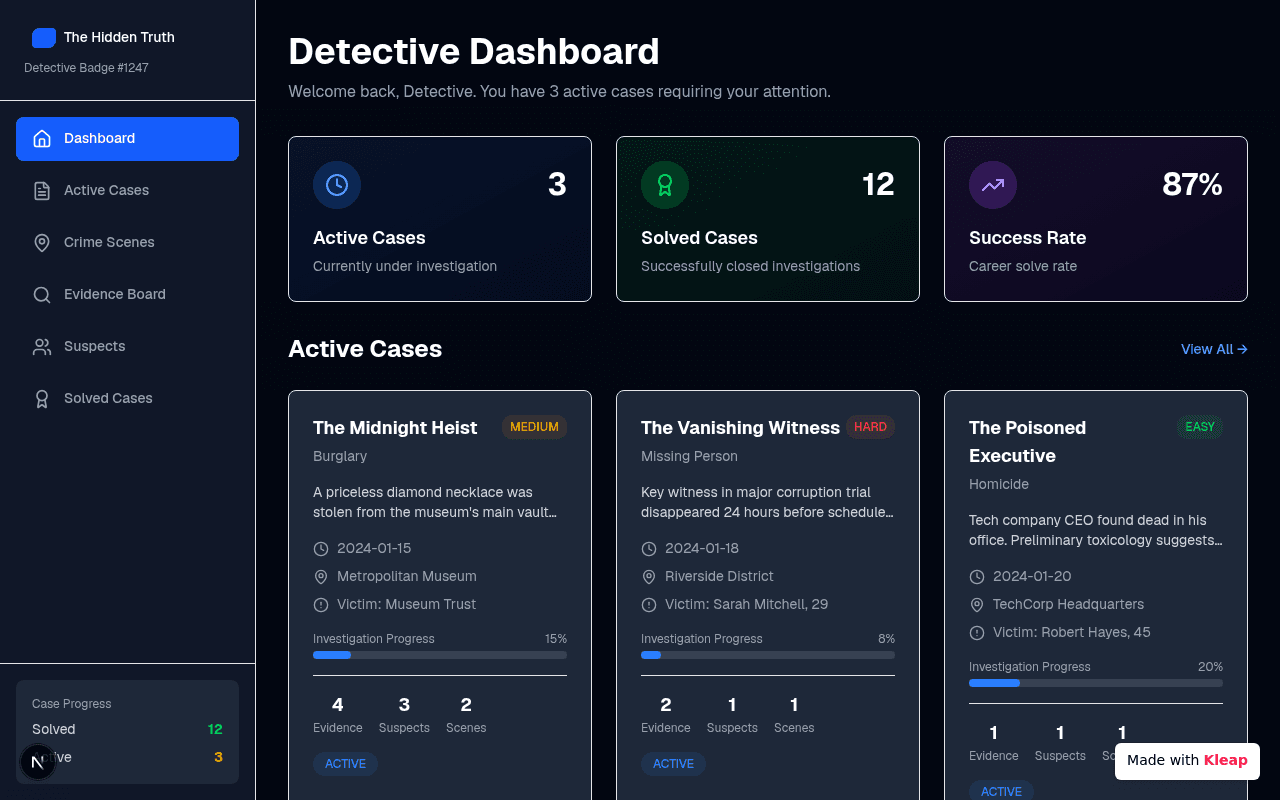Open The Poisoned Executive case title
Viewport: 1280px width, 800px height.
click(x=1027, y=442)
